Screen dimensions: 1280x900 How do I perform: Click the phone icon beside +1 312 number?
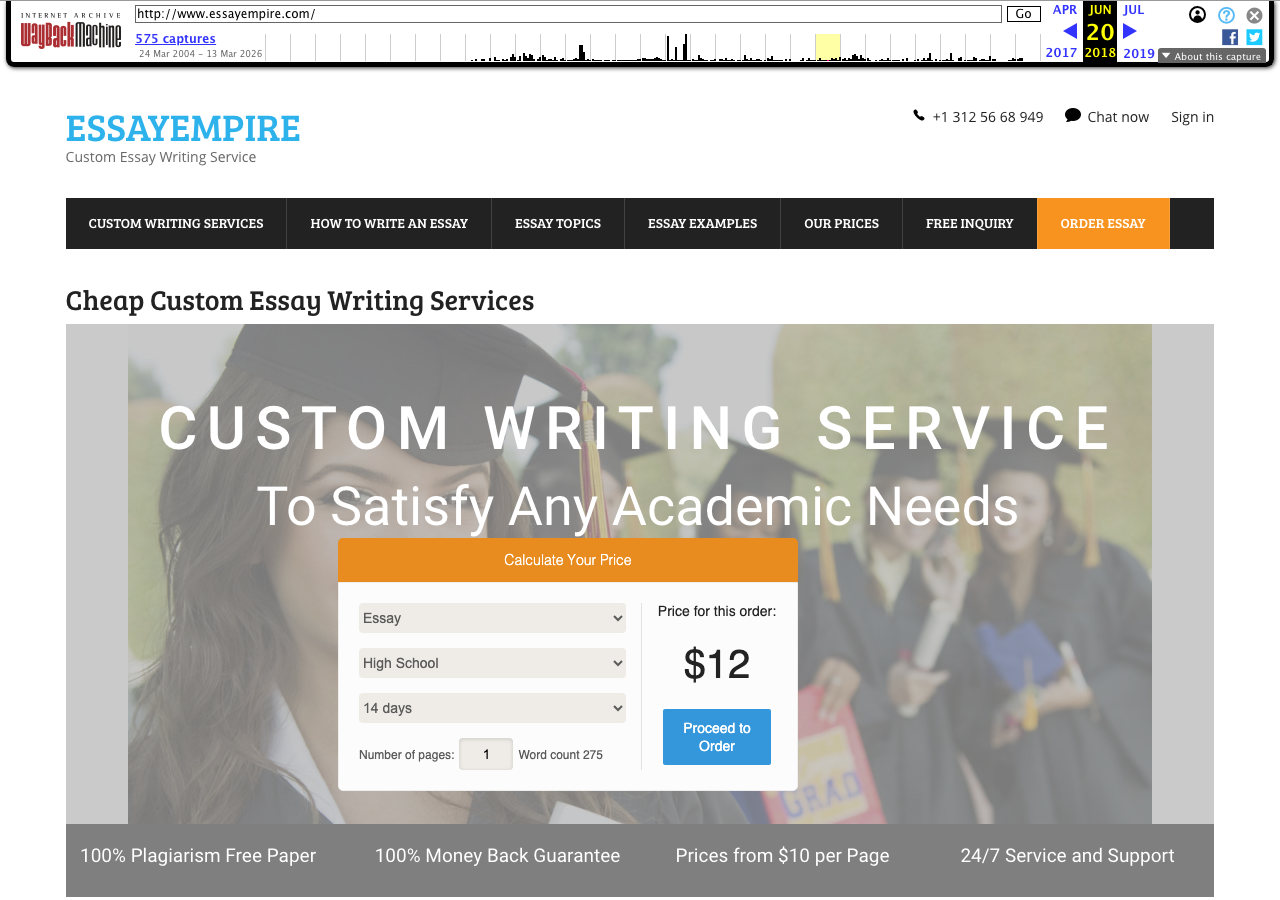[919, 116]
